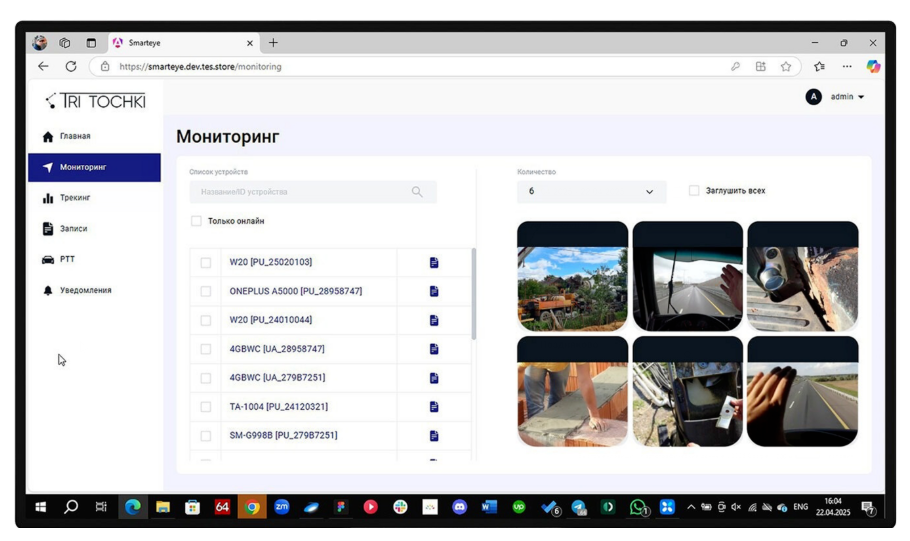The height and width of the screenshot is (541, 910).
Task: Add page to favorites star icon
Action: 786,67
